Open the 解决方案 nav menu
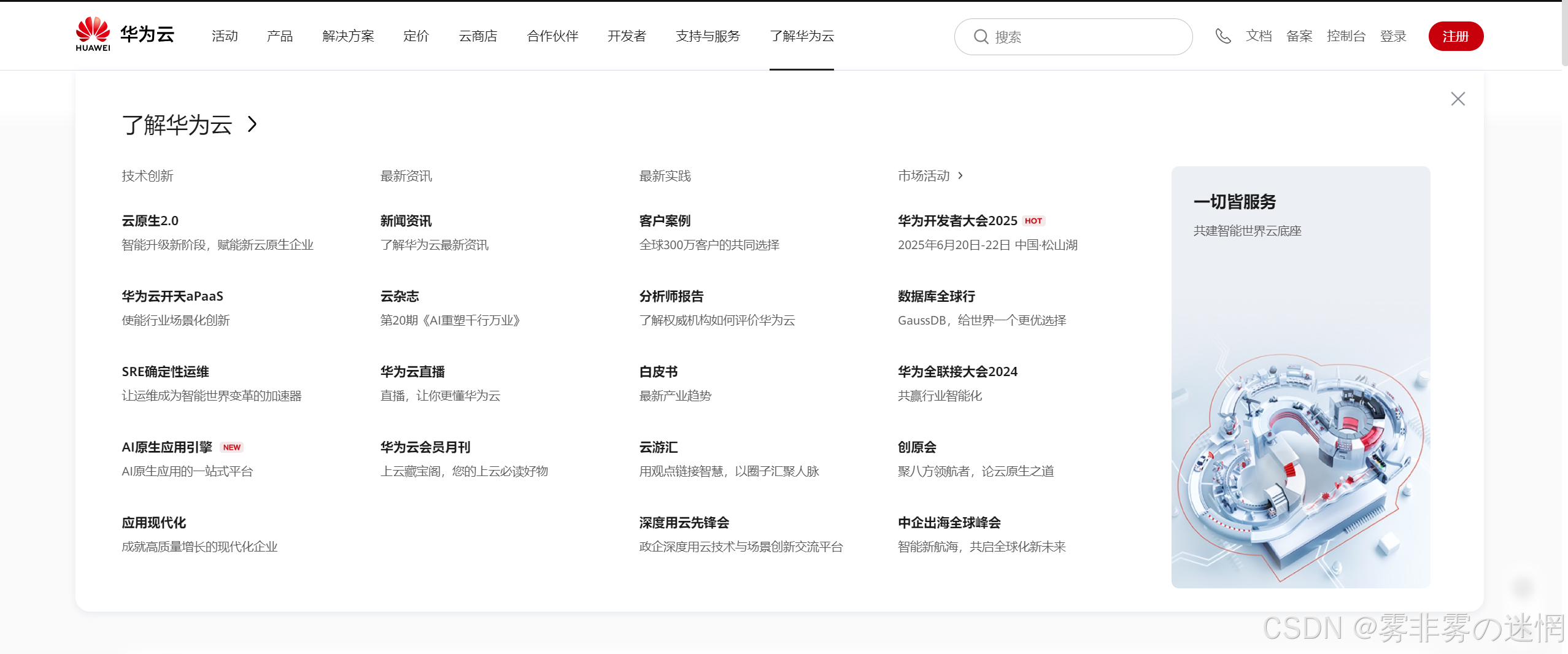1568x654 pixels. 348,36
